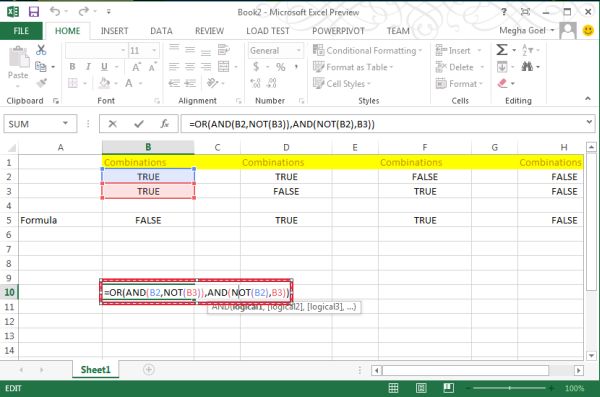Screen dimensions: 600x397
Task: Toggle Center horizontal alignment
Action: [190, 67]
